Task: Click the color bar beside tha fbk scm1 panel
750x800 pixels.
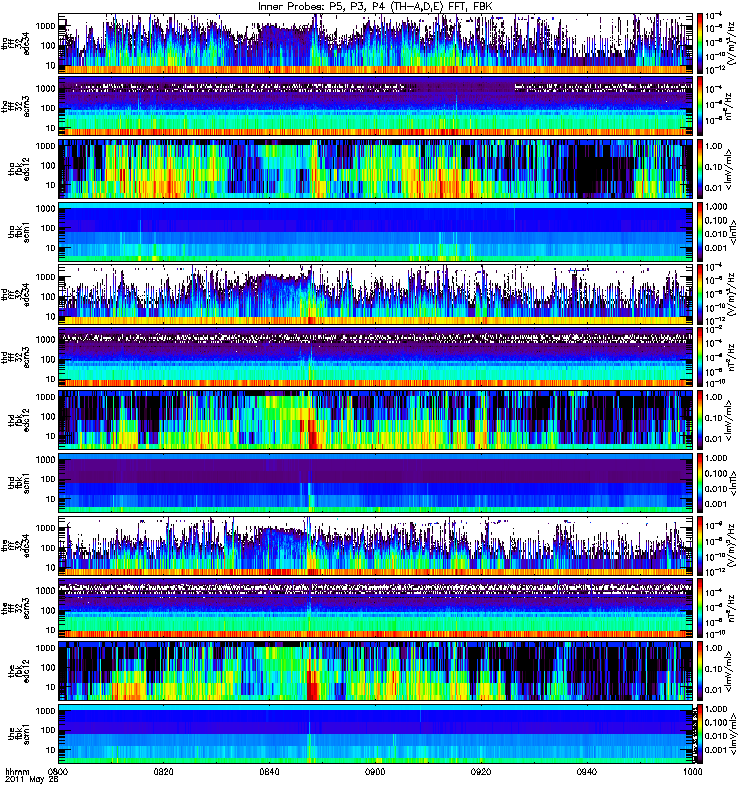Action: click(x=699, y=232)
